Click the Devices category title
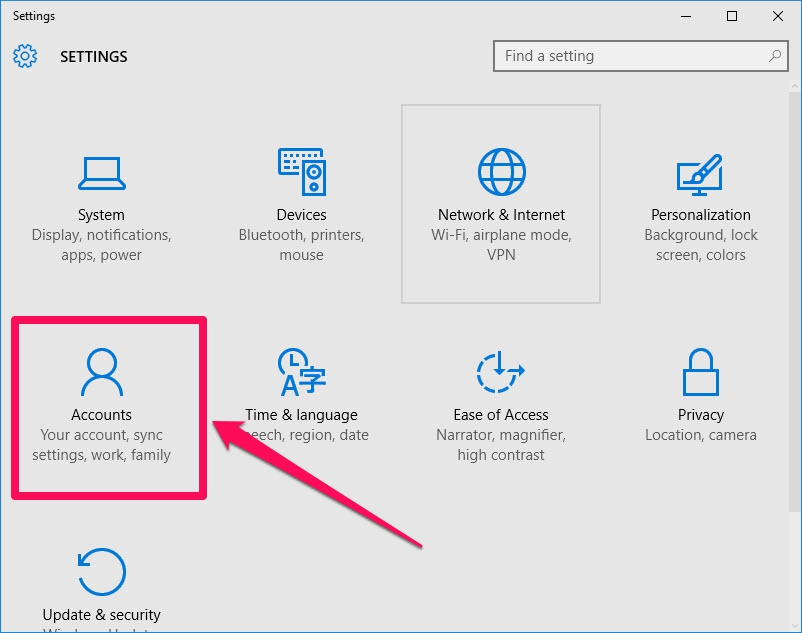802x633 pixels. (x=301, y=215)
